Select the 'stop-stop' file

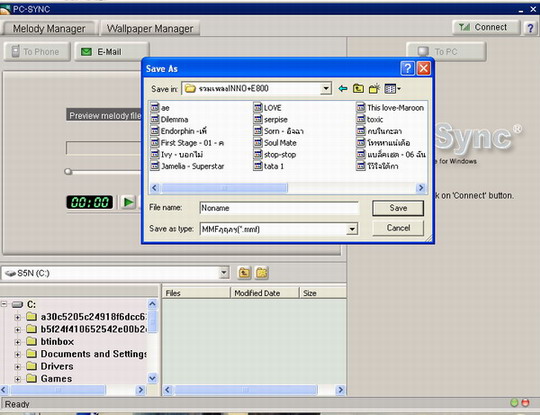[x=275, y=155]
